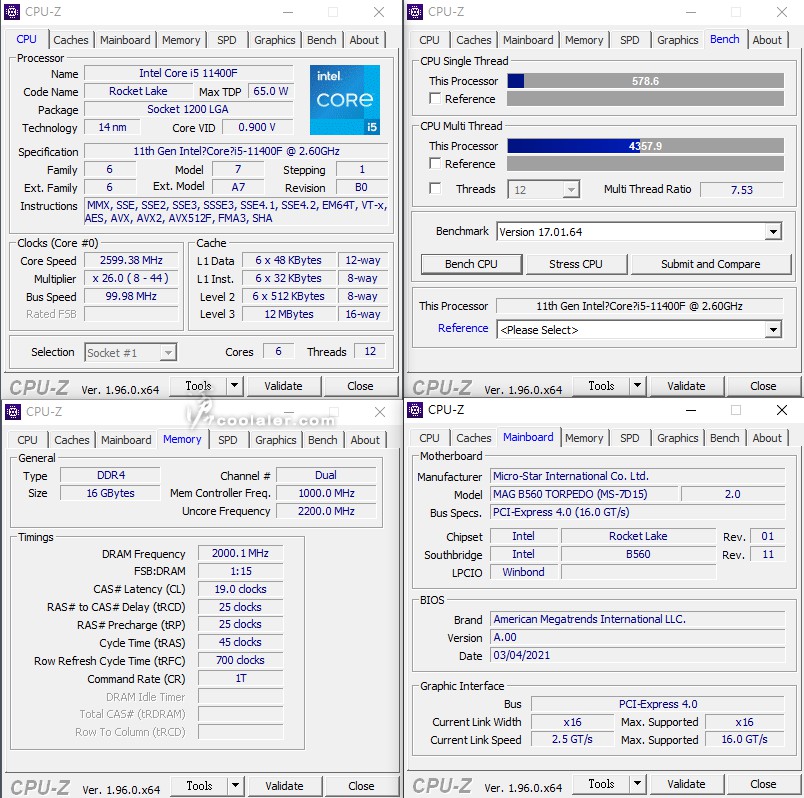Click the Stress CPU button
Viewport: 804px width, 798px height.
tap(576, 264)
